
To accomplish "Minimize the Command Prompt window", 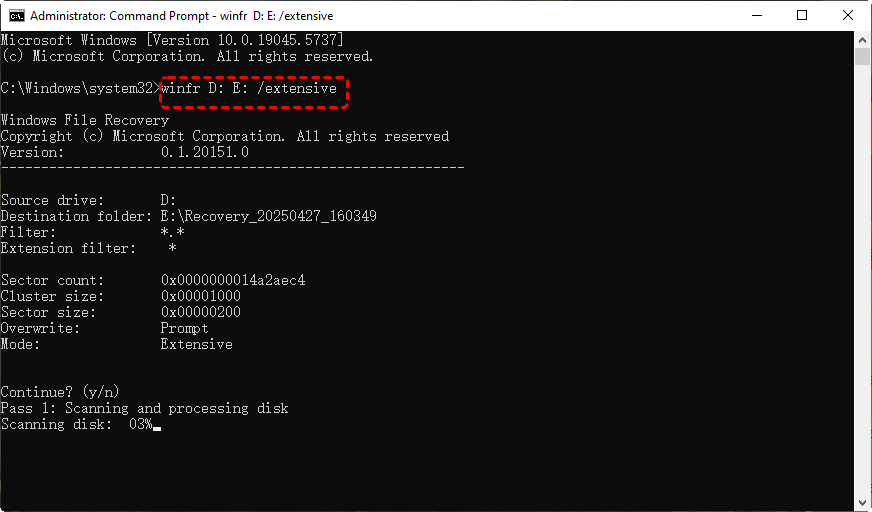I will (x=755, y=15).
